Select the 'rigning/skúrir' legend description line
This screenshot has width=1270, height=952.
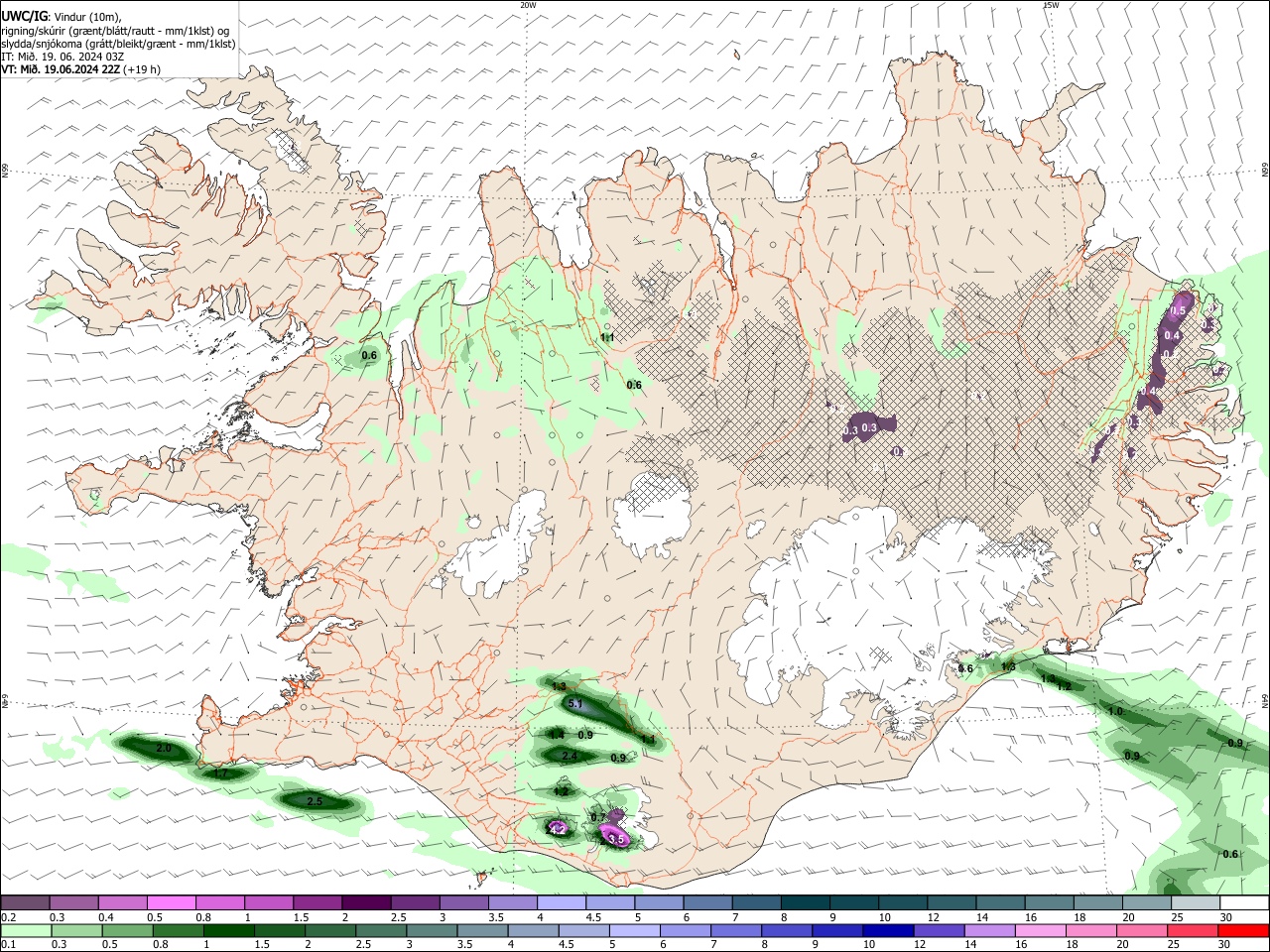click(x=115, y=30)
